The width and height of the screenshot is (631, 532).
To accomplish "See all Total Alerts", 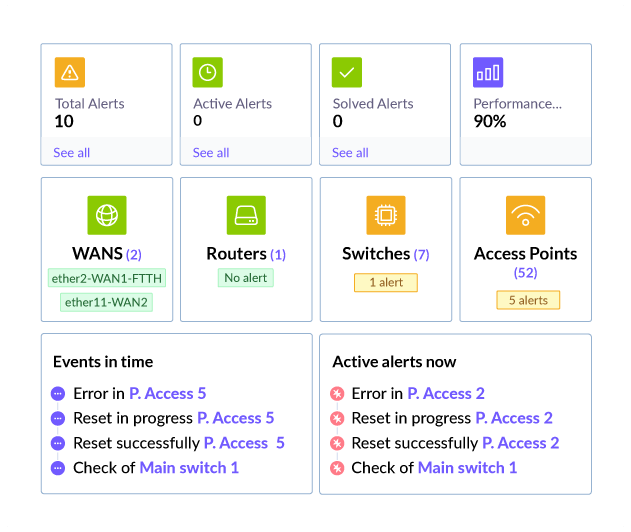I will tap(72, 153).
